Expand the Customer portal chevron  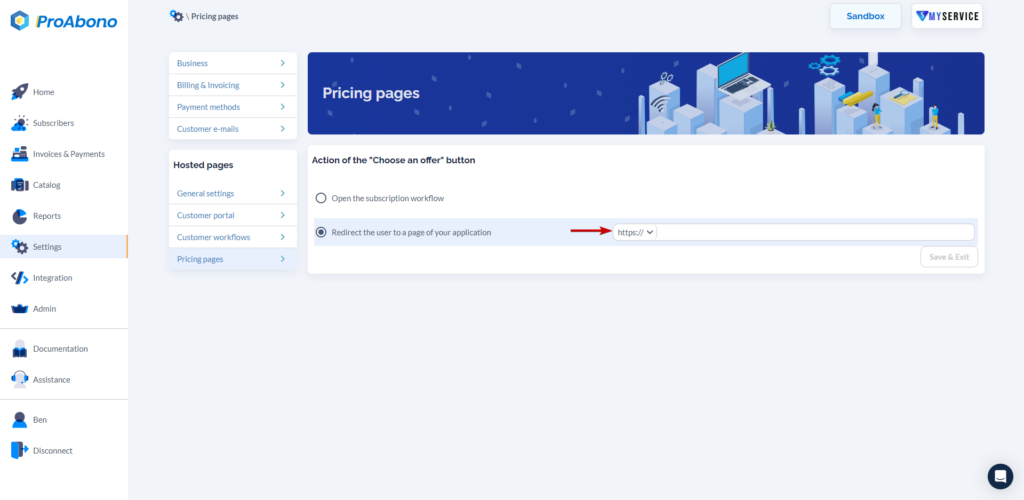(283, 215)
